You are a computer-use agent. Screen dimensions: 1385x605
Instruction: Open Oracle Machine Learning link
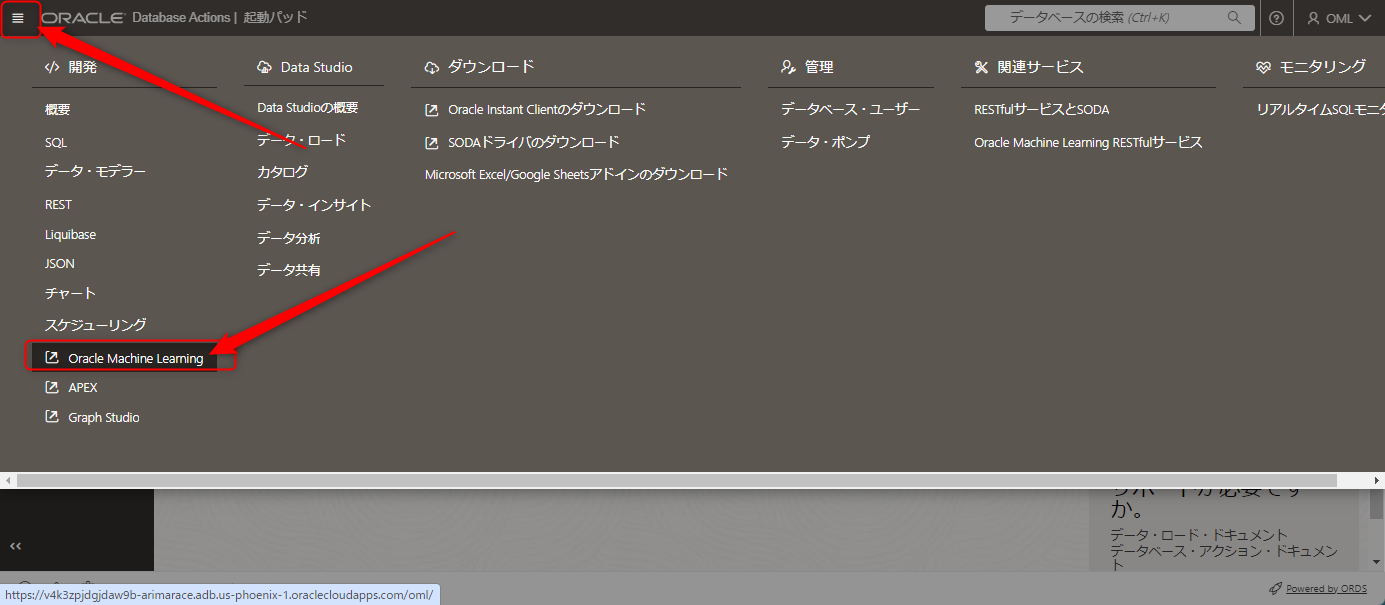tap(136, 358)
